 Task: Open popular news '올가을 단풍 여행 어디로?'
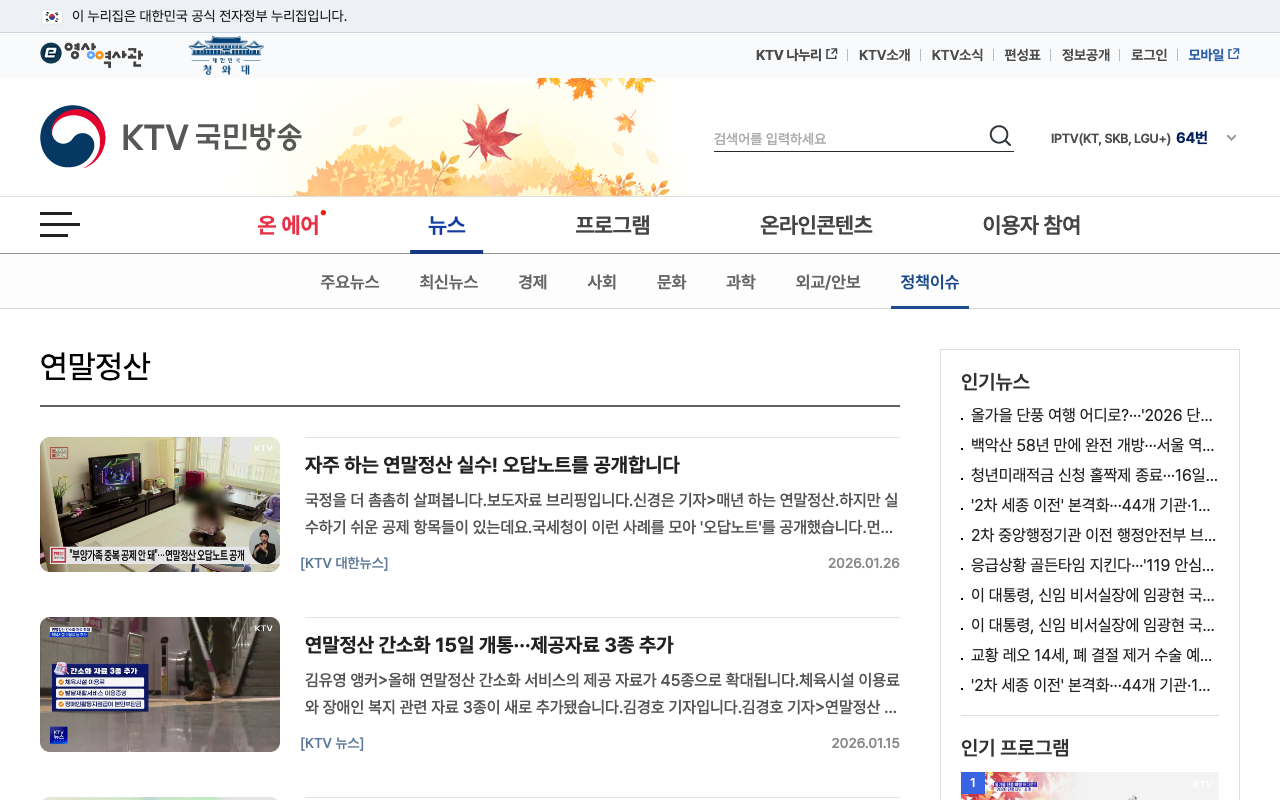[x=1092, y=415]
